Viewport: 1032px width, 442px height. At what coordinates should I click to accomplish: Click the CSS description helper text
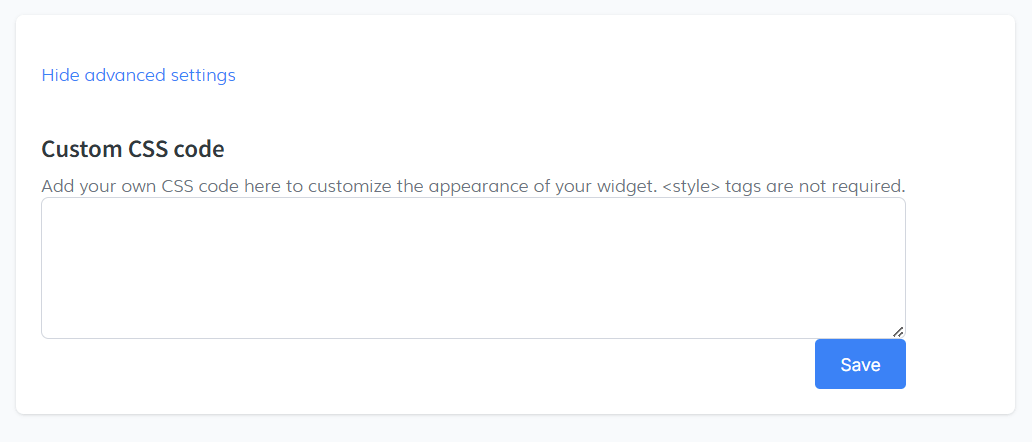tap(473, 186)
